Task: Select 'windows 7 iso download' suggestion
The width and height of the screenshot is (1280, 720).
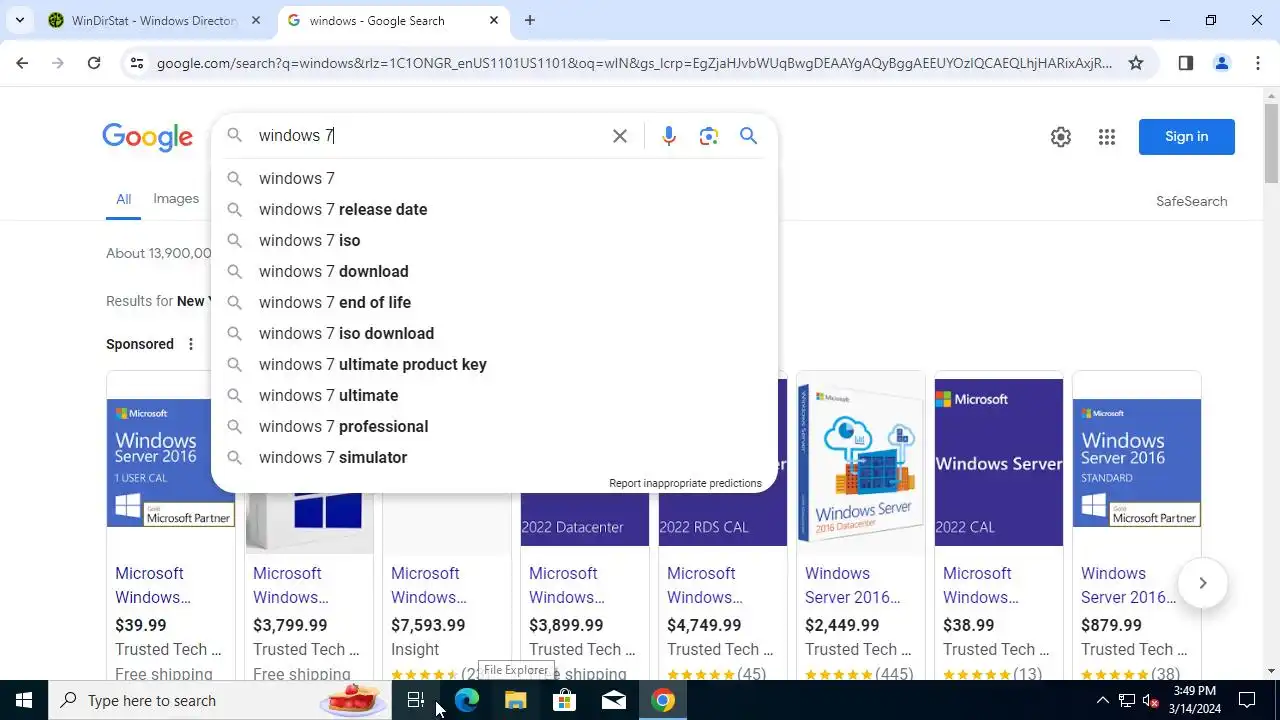Action: tap(495, 333)
